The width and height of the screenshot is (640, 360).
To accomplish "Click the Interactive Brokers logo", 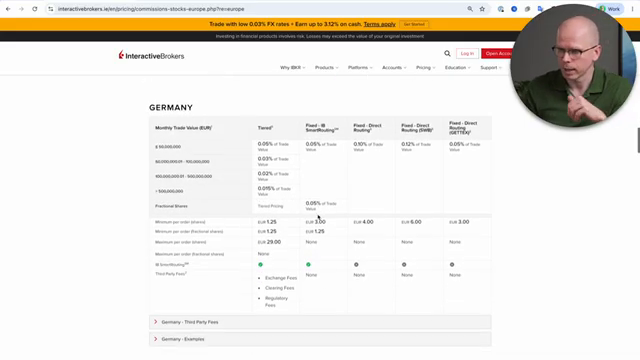I will pos(151,55).
